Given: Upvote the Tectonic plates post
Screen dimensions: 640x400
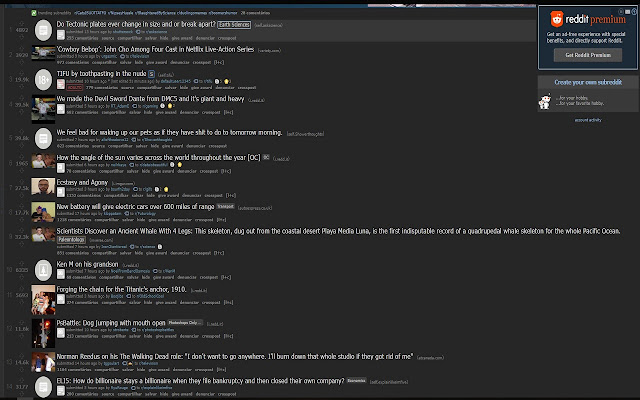Looking at the screenshot, I should 22,24.
